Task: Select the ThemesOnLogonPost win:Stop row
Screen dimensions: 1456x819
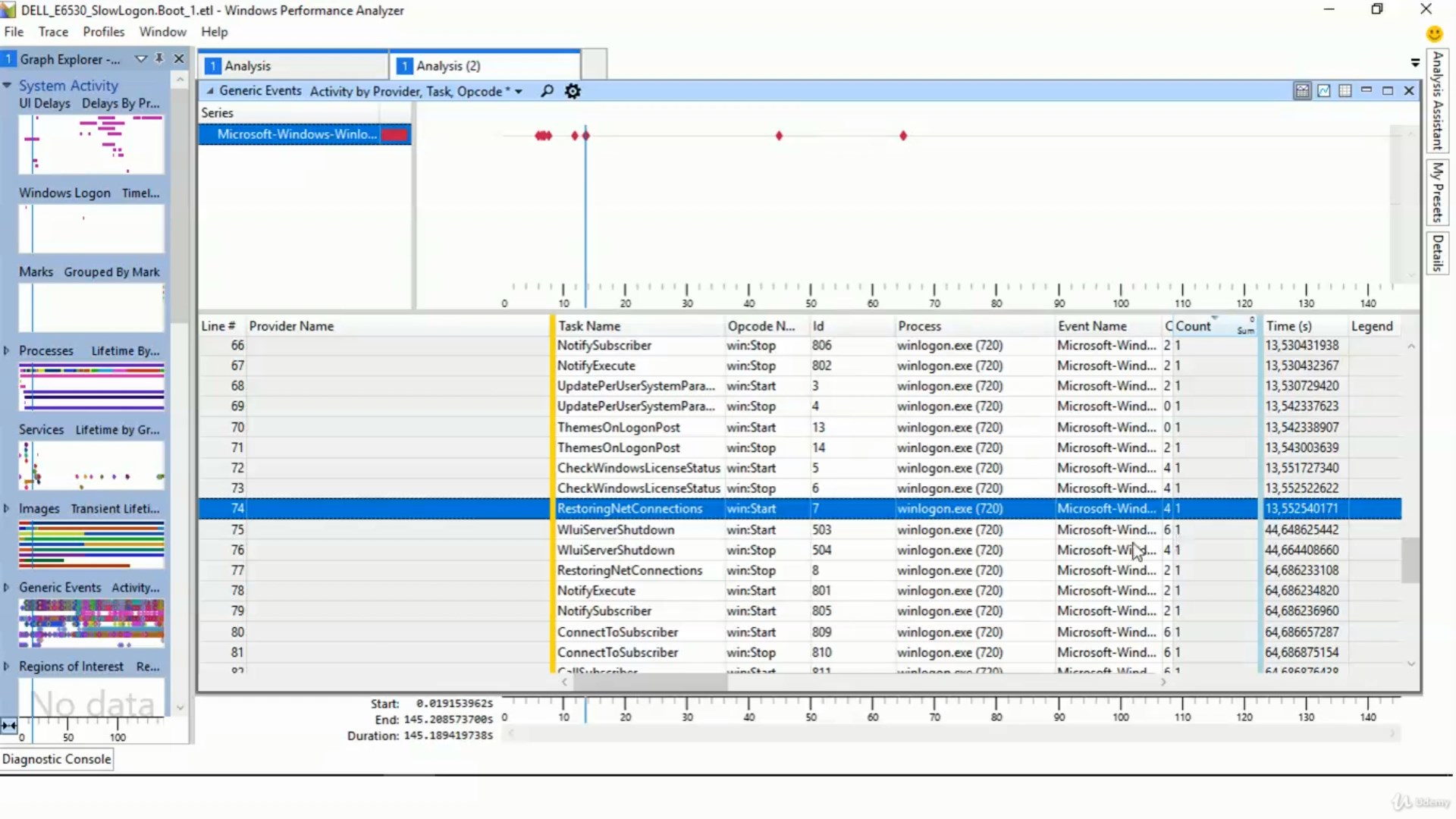Action: click(x=800, y=447)
